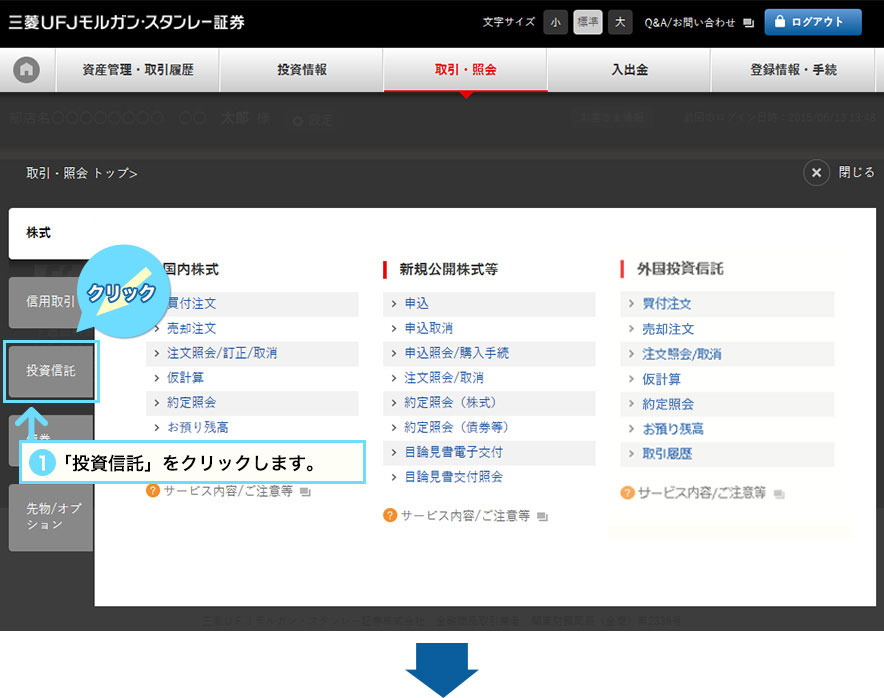Open 新規公開株式等 注文照会/取消
The width and height of the screenshot is (884, 698).
pyautogui.click(x=444, y=378)
